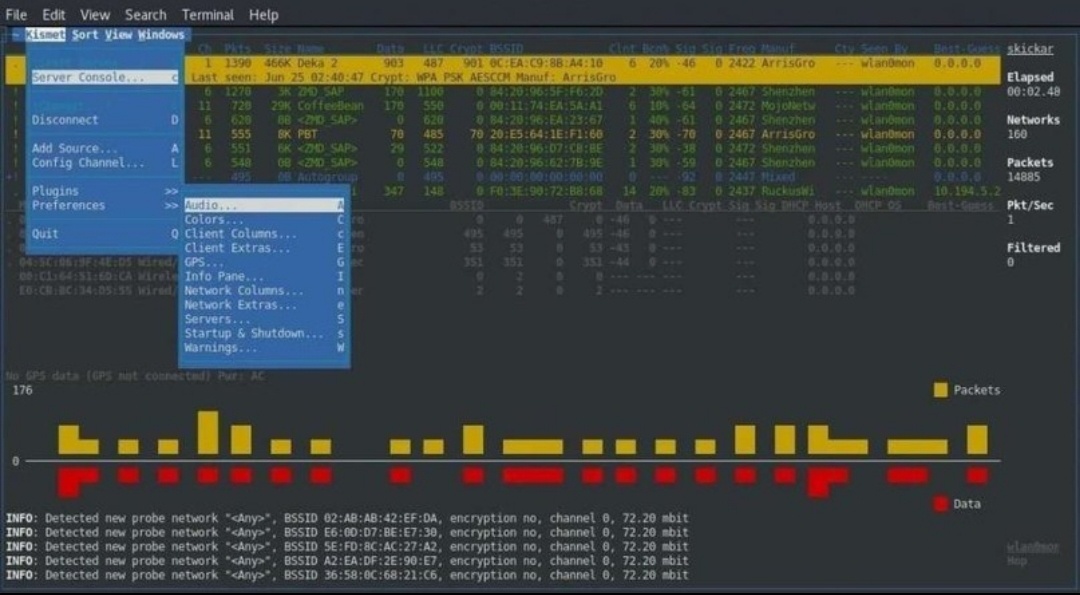The width and height of the screenshot is (1080, 595).
Task: Open Audio preferences
Action: [x=264, y=205]
